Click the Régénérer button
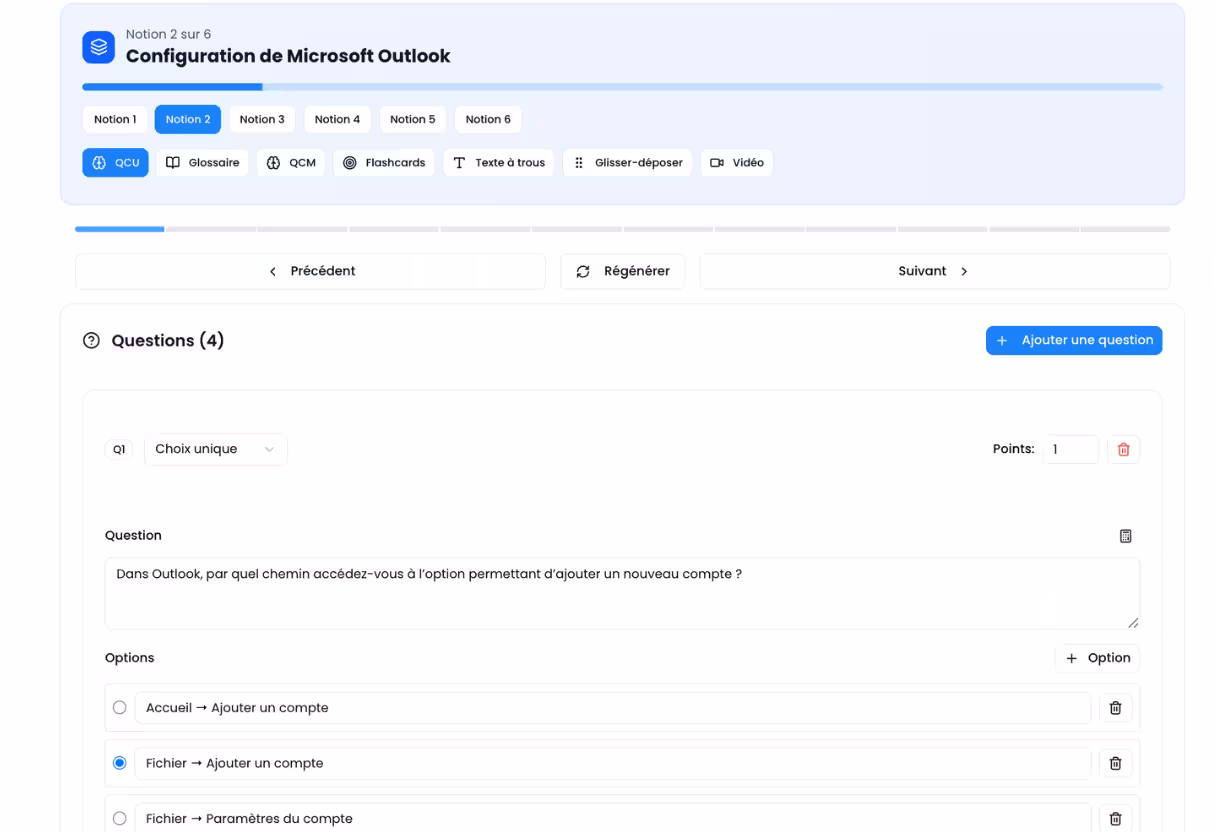1216x832 pixels. pyautogui.click(x=623, y=272)
